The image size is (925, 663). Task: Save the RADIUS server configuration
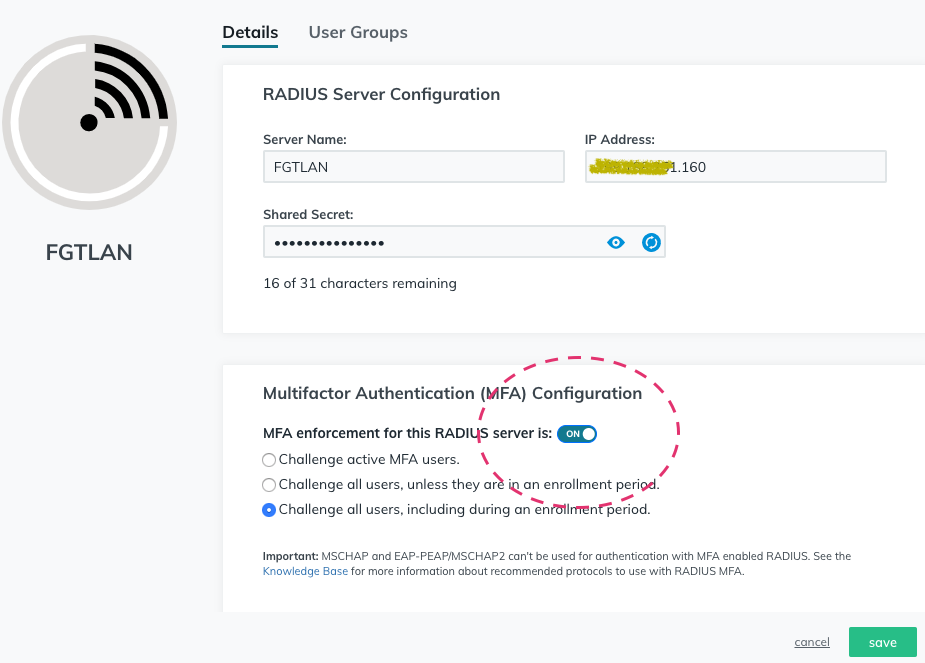pyautogui.click(x=881, y=641)
